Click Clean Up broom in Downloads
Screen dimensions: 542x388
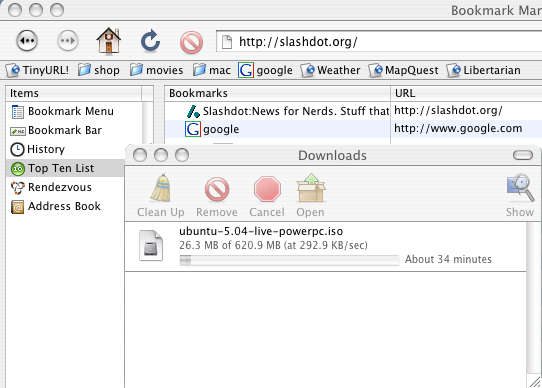(x=161, y=196)
